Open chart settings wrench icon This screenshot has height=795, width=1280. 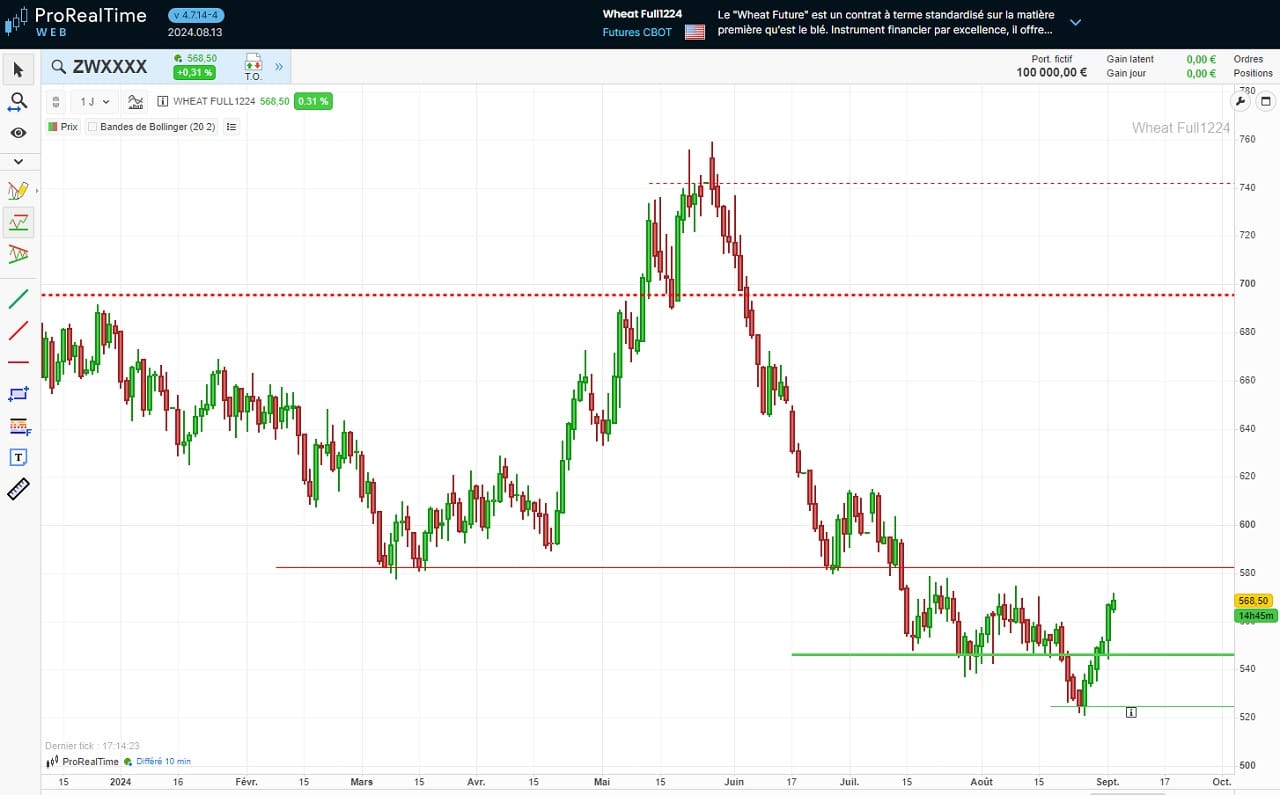(1241, 101)
